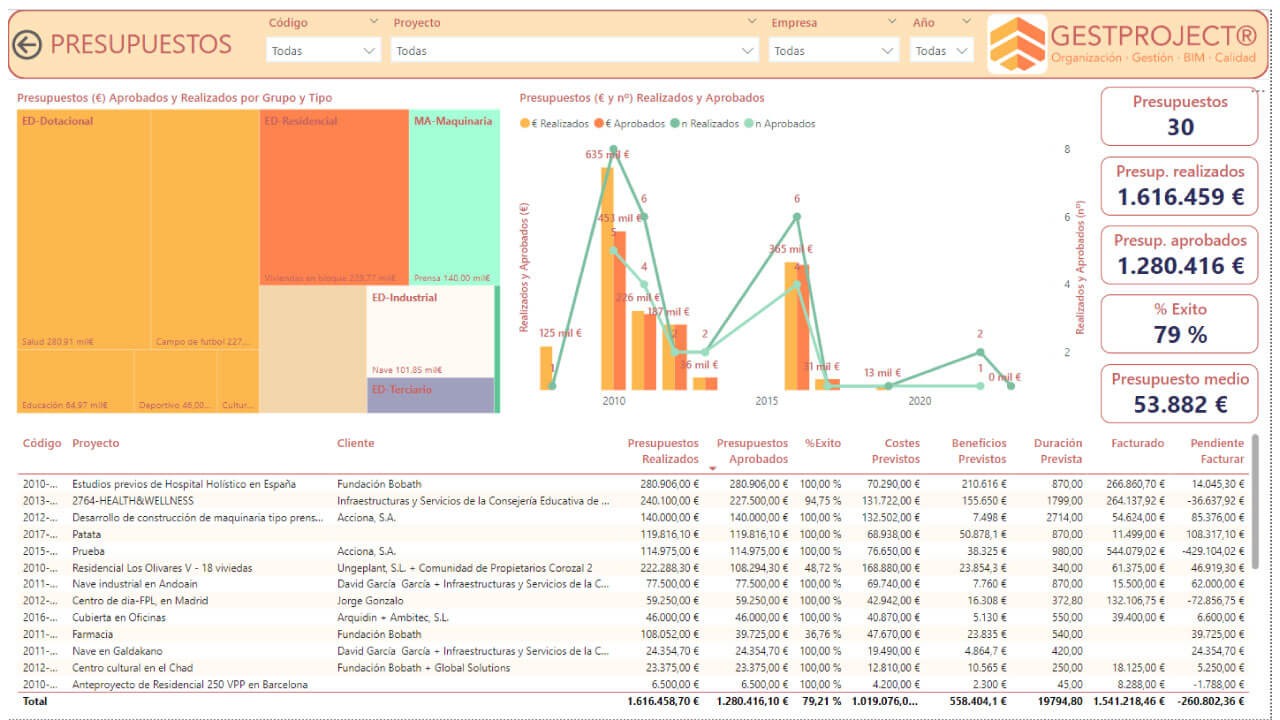The width and height of the screenshot is (1280, 720).
Task: Select the % Exito 79 % card
Action: [x=1180, y=324]
